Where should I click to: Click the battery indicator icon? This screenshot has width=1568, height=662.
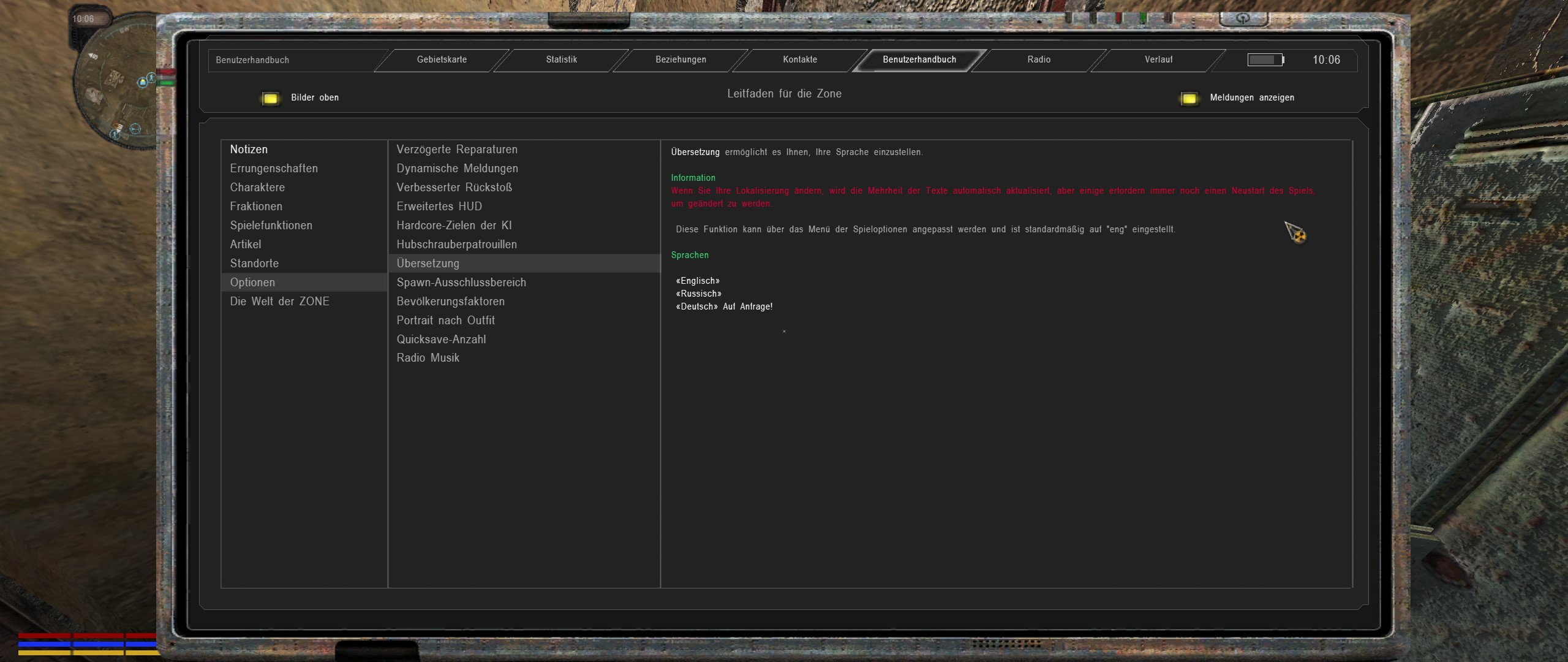coord(1265,59)
